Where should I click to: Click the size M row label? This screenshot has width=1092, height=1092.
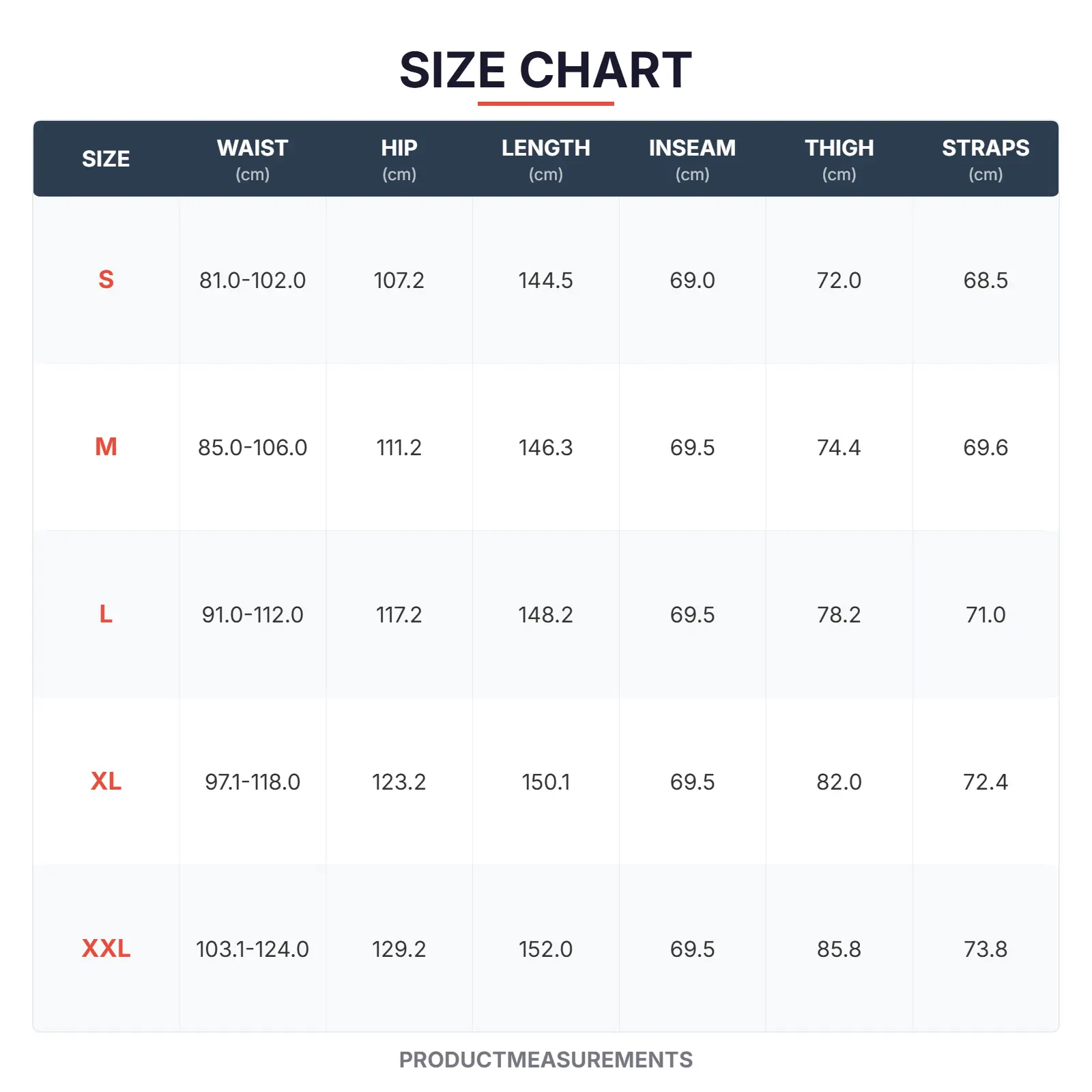(x=106, y=447)
